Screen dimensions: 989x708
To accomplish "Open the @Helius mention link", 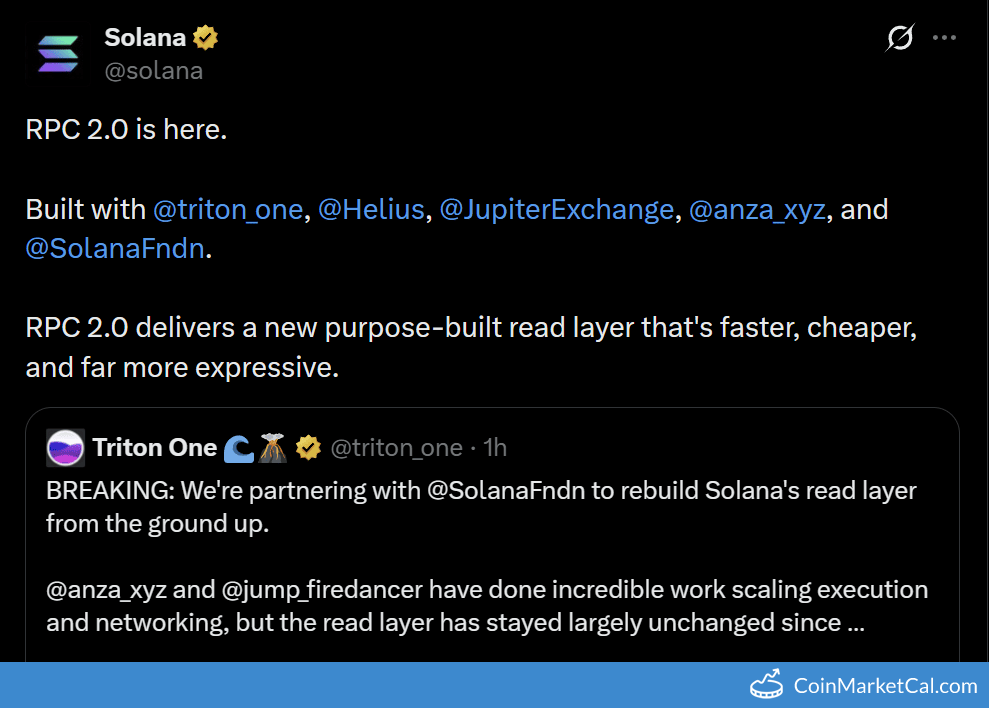I will click(371, 210).
